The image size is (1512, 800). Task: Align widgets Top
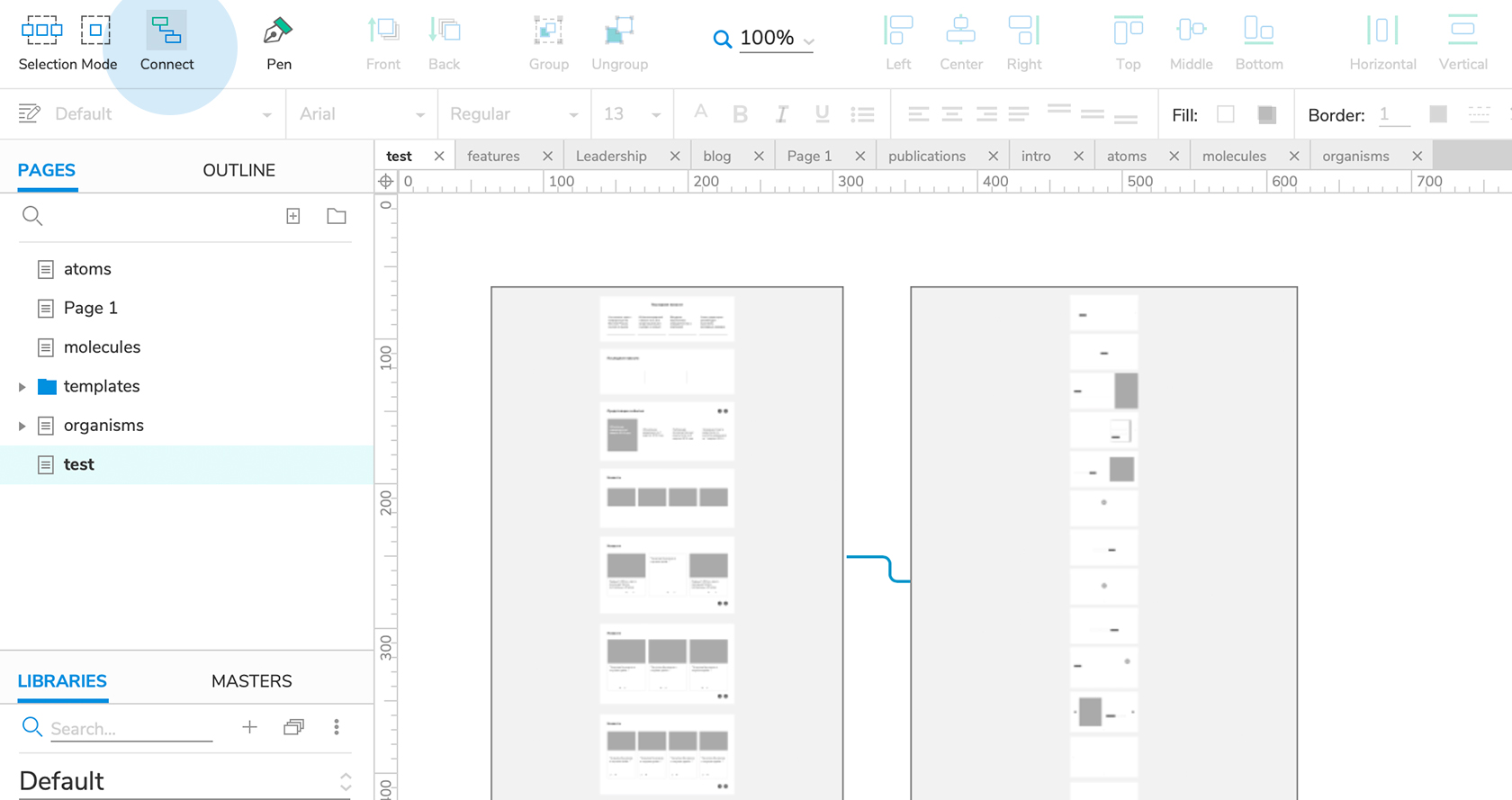[1128, 42]
